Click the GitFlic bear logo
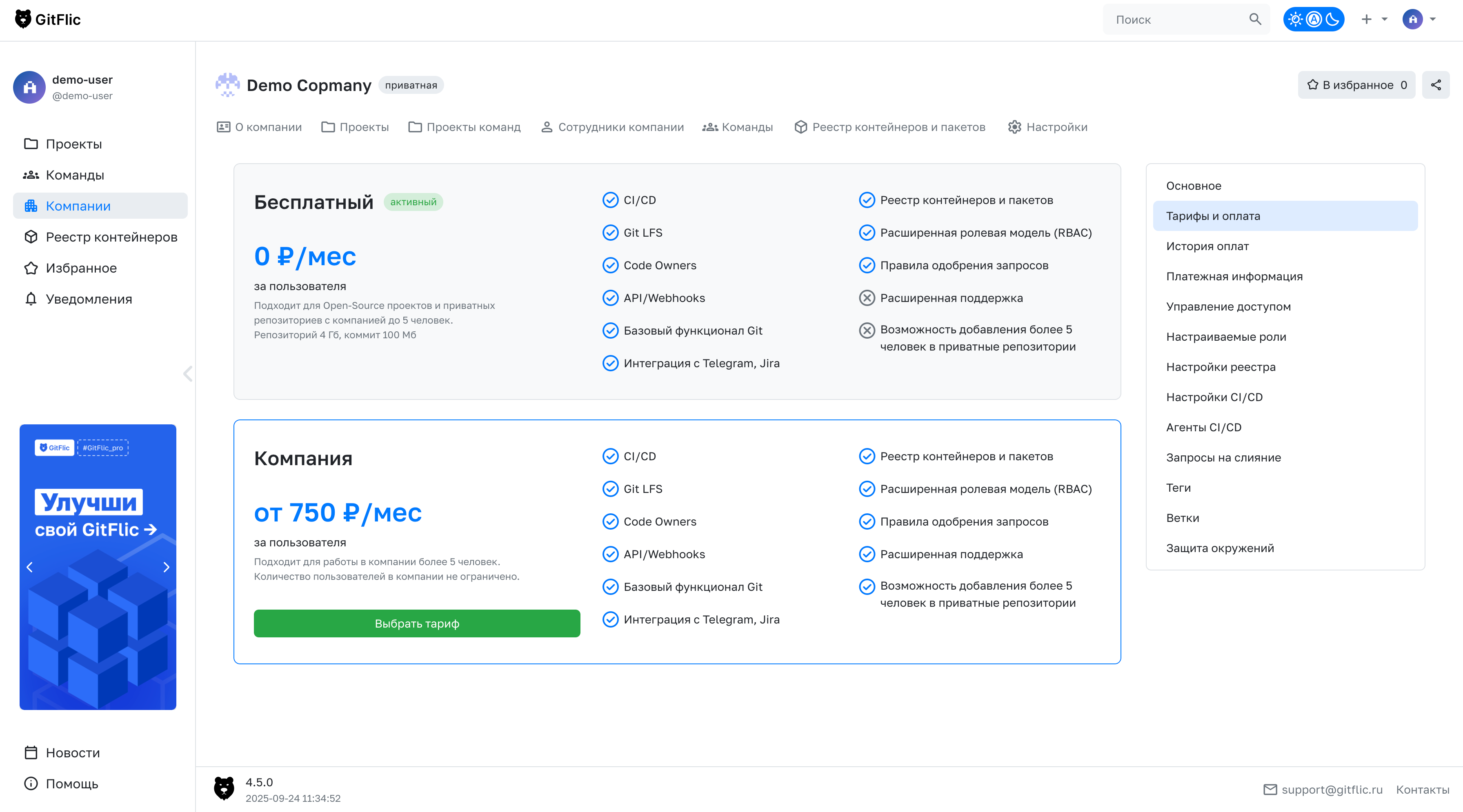 pyautogui.click(x=23, y=19)
